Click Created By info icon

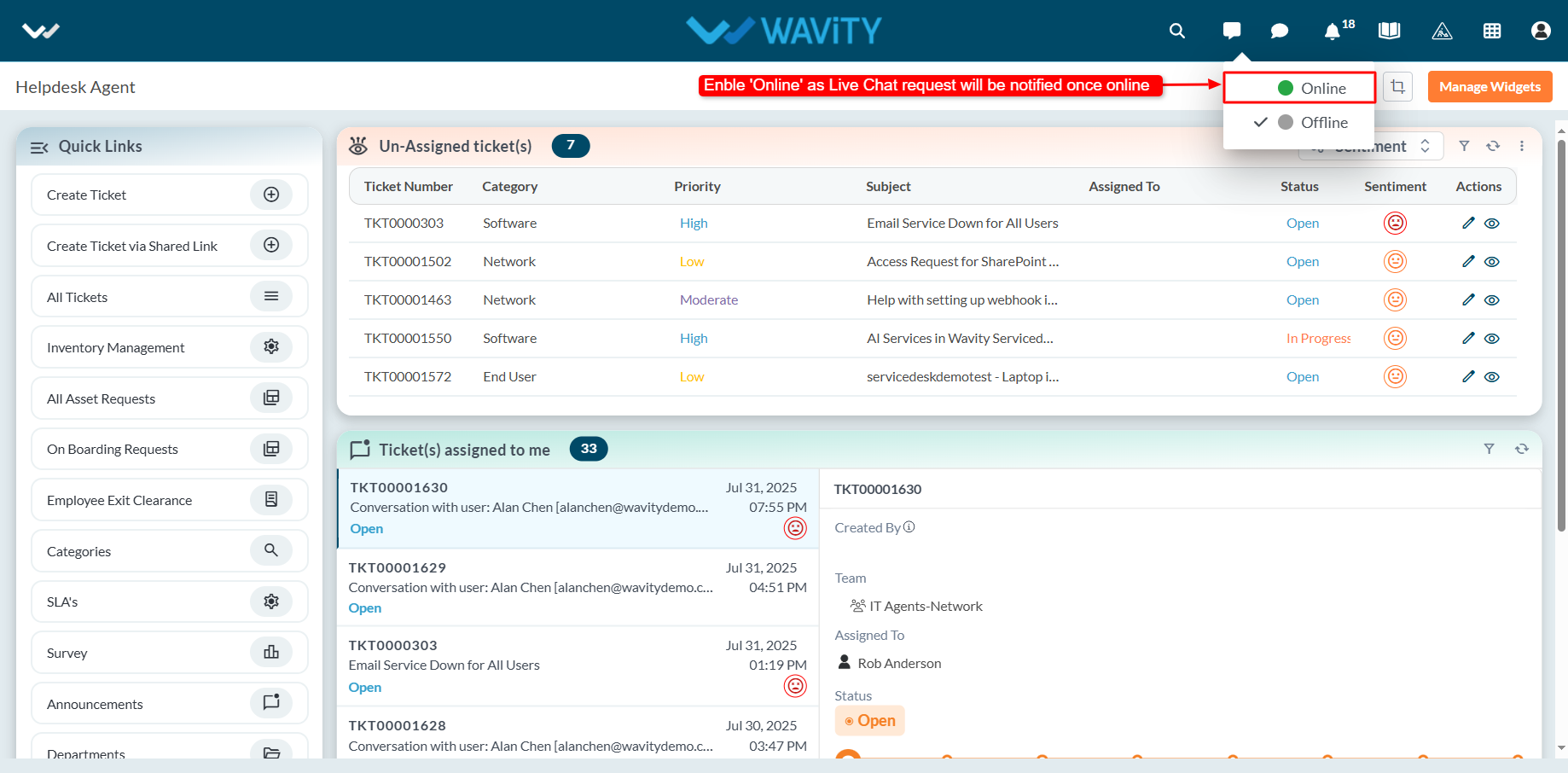pos(909,527)
